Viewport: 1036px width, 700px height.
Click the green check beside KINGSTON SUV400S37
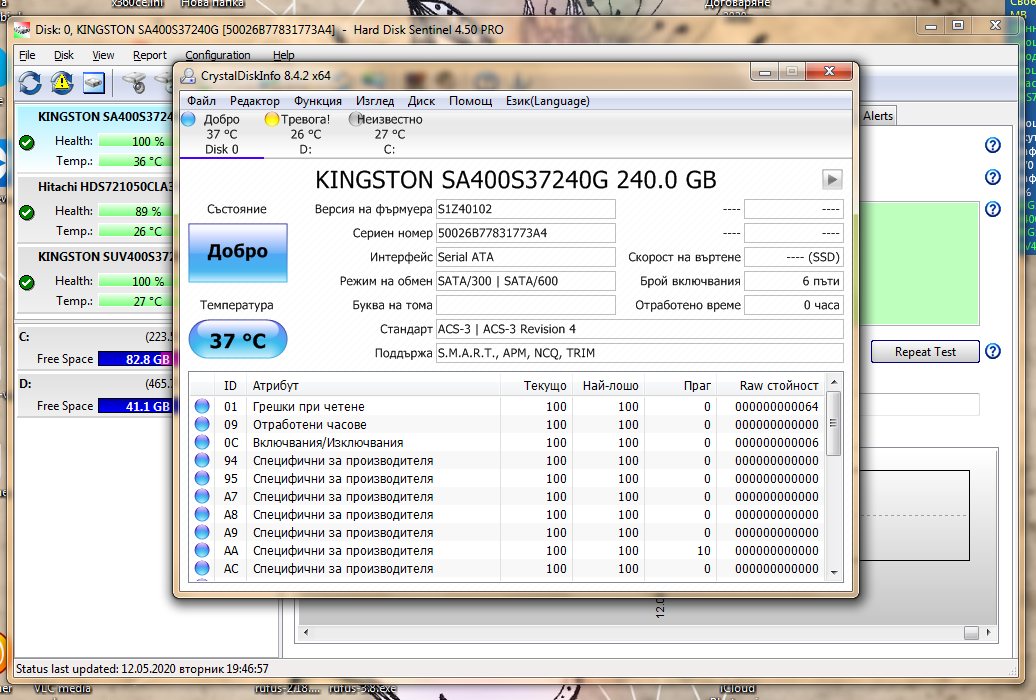click(x=26, y=282)
